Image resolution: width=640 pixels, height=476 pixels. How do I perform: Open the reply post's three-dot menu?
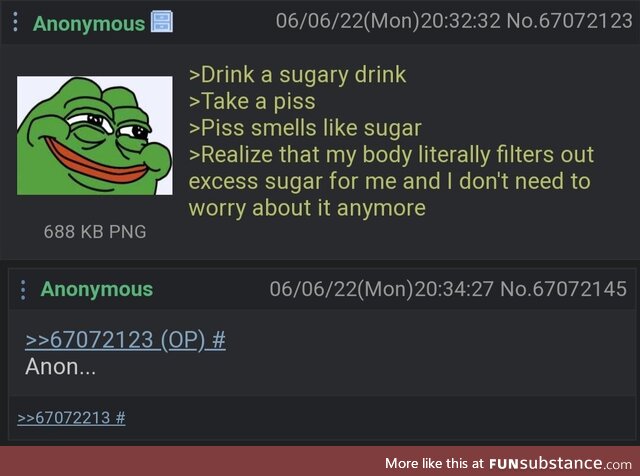click(x=23, y=290)
